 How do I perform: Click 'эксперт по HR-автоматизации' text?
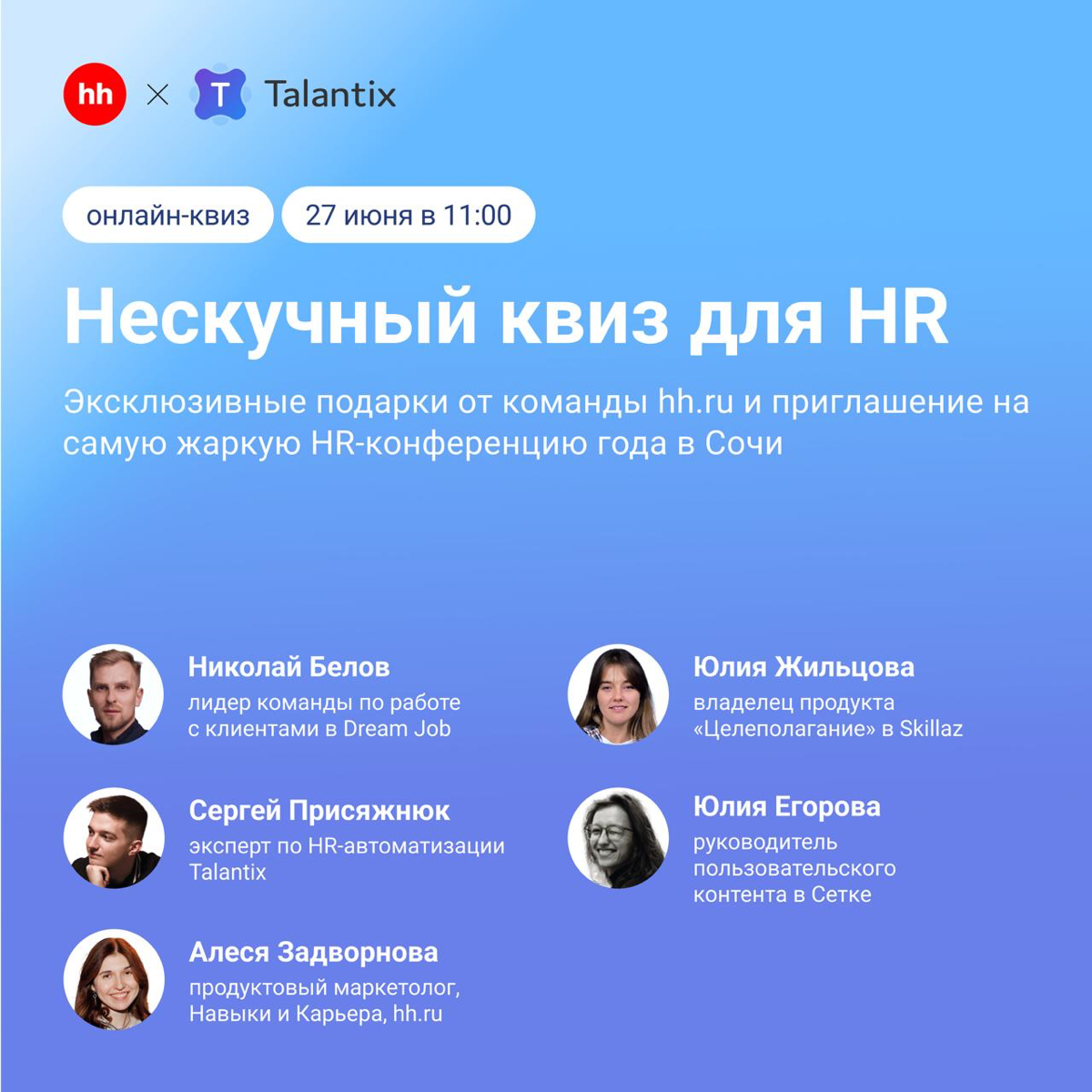tap(347, 846)
